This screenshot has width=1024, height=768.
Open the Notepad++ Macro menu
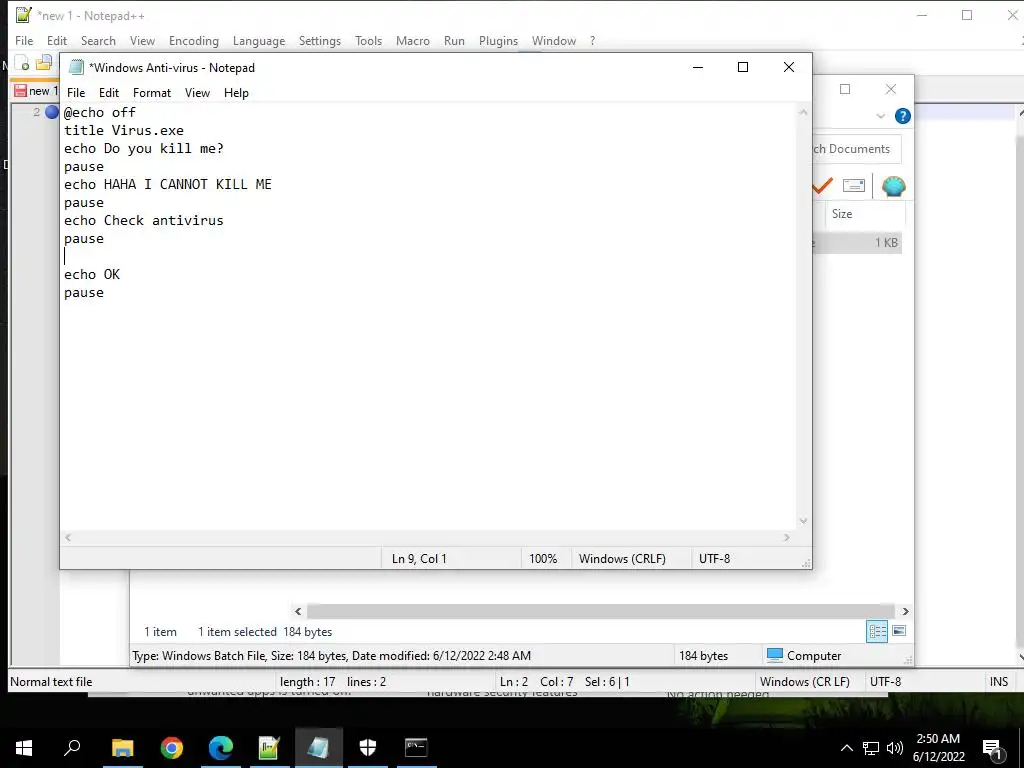[413, 40]
